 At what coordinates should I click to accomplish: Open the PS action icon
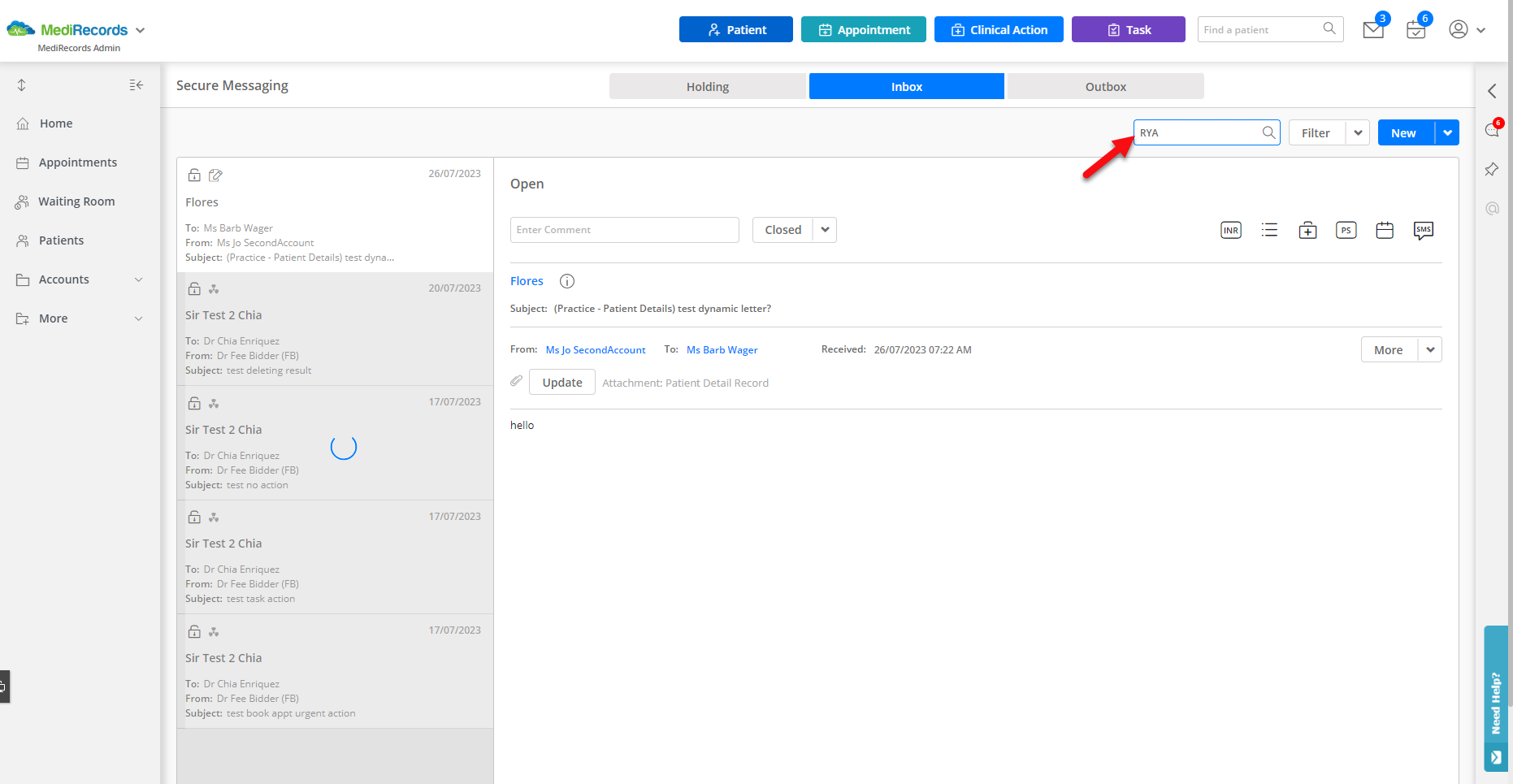[x=1346, y=230]
